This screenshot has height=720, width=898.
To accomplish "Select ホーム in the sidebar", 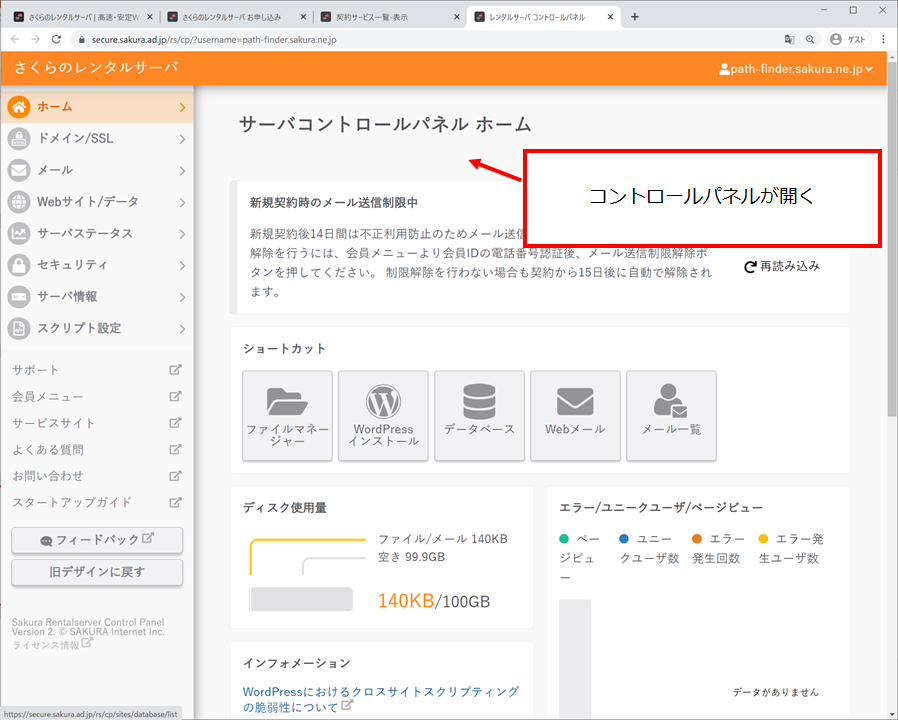I will pos(97,107).
